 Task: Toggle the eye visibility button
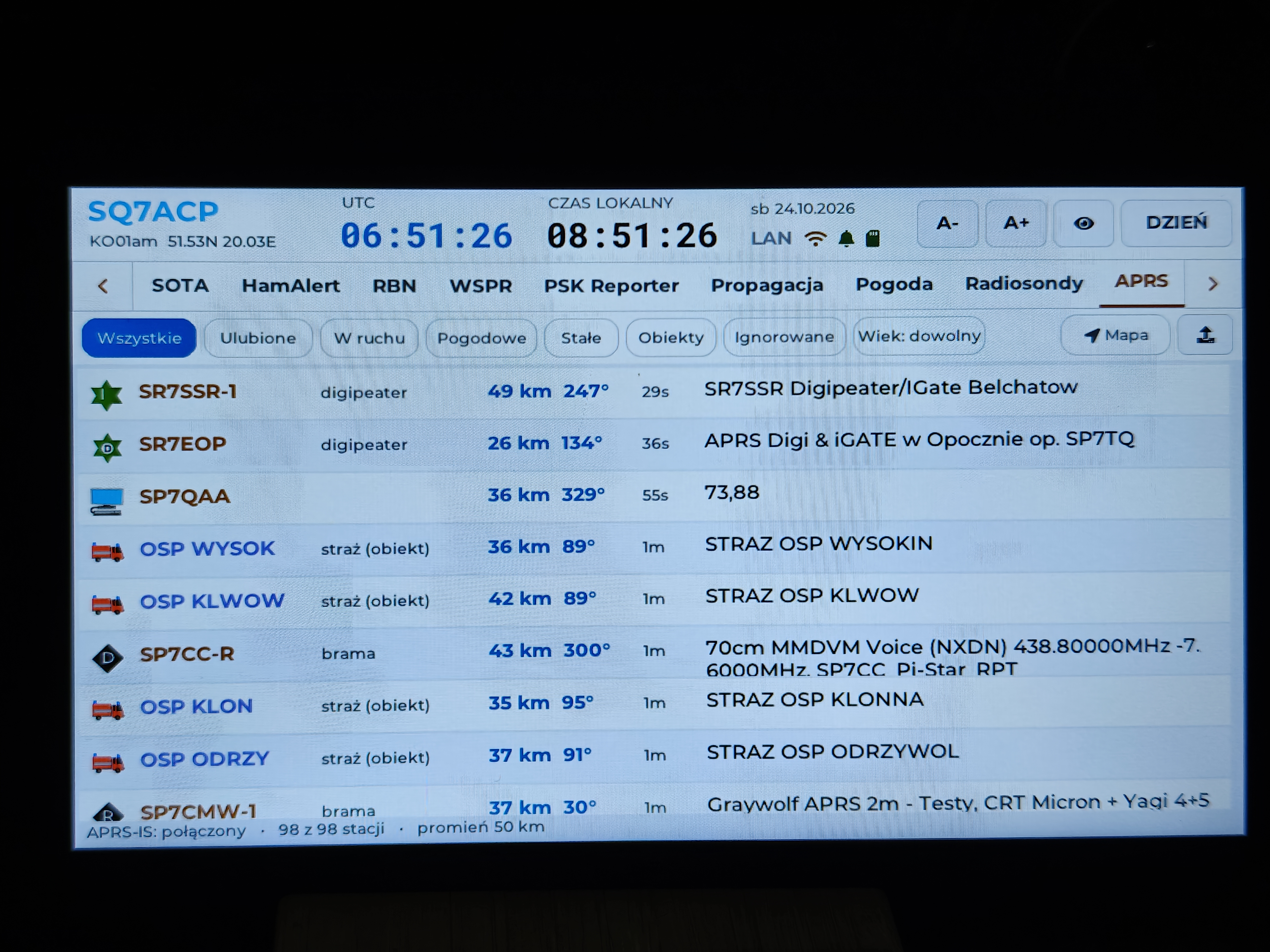(x=1083, y=223)
